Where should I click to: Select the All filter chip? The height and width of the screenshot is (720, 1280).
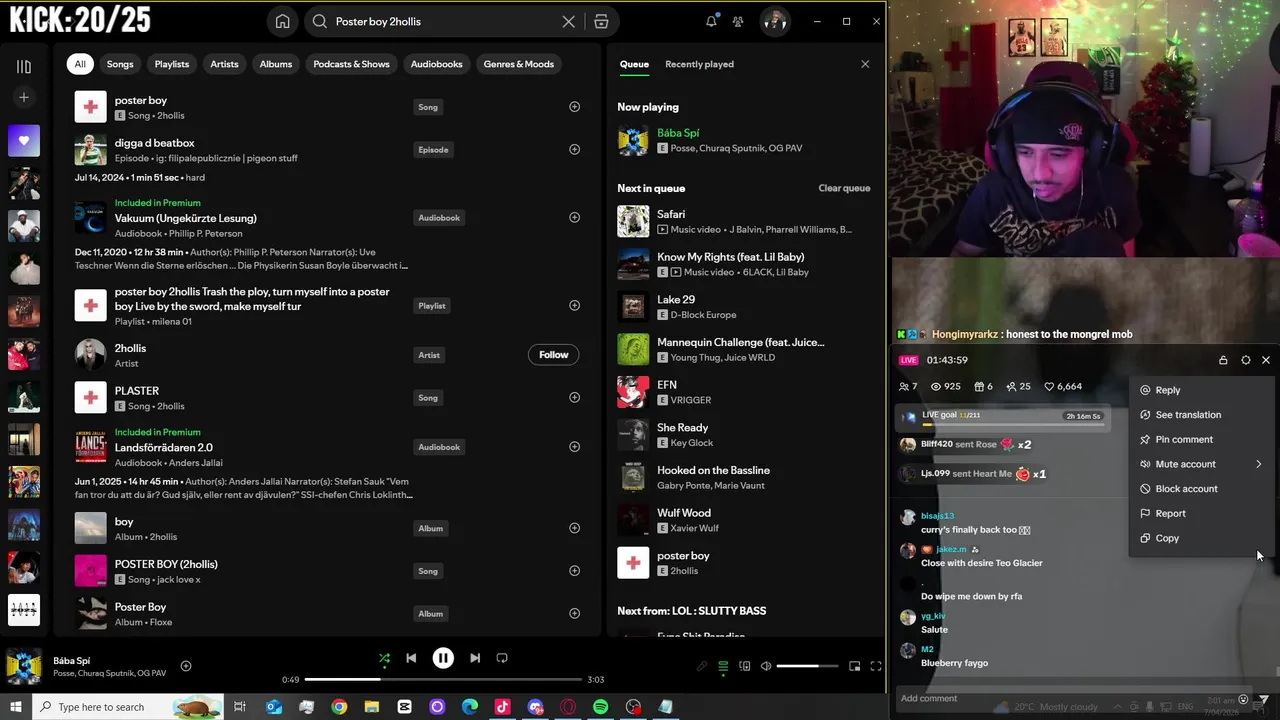coord(80,64)
